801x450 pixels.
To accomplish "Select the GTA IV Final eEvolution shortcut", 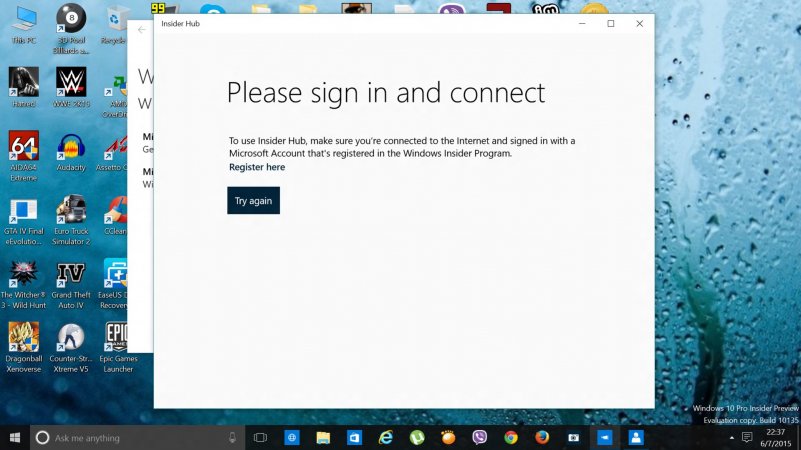I will pyautogui.click(x=23, y=220).
